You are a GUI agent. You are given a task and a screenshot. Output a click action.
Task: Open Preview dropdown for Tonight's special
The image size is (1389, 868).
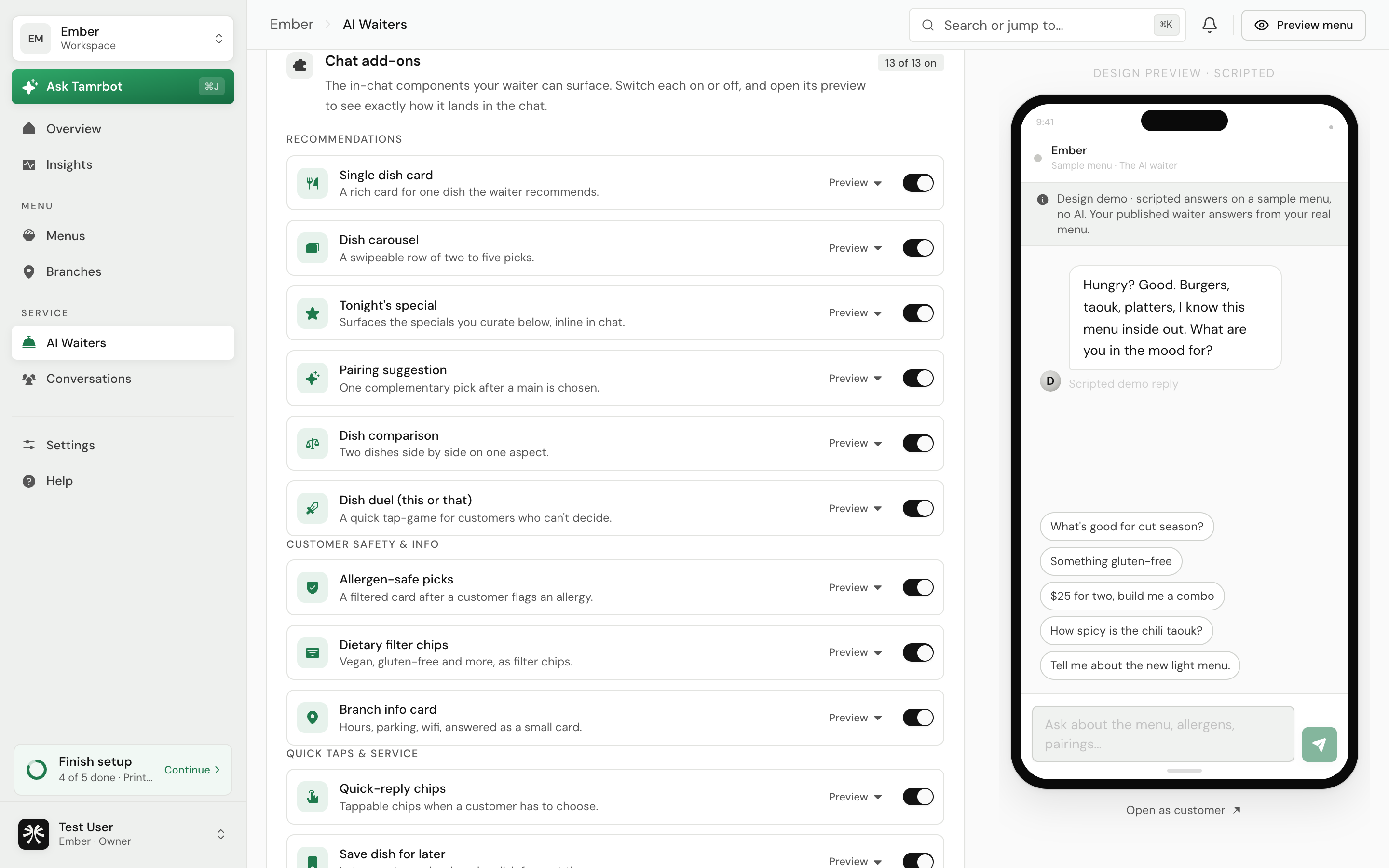855,313
